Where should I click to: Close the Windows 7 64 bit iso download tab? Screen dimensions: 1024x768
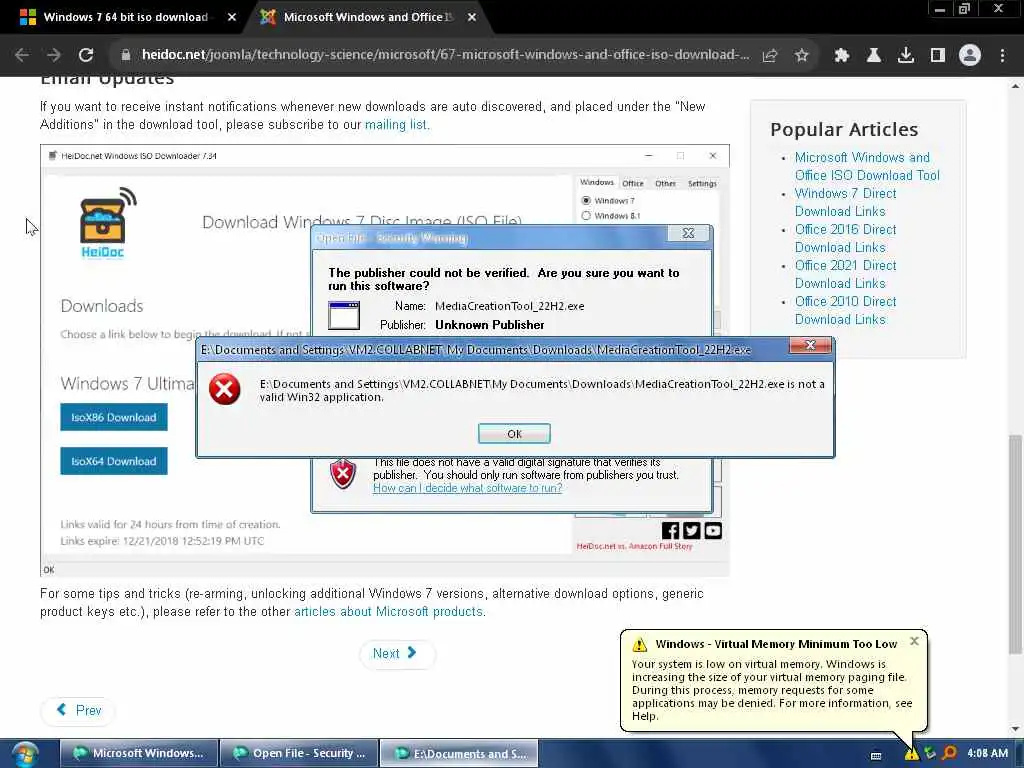pos(232,18)
